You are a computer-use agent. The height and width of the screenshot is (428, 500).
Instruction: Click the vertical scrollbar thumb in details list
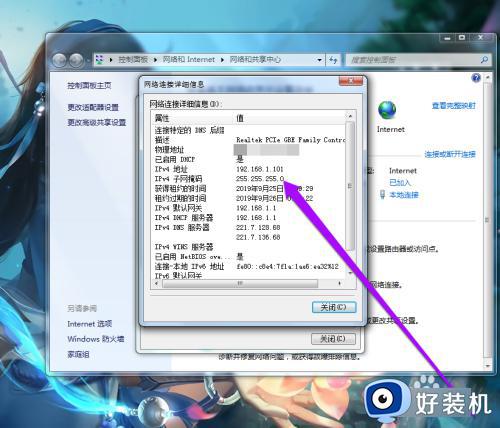(x=350, y=186)
